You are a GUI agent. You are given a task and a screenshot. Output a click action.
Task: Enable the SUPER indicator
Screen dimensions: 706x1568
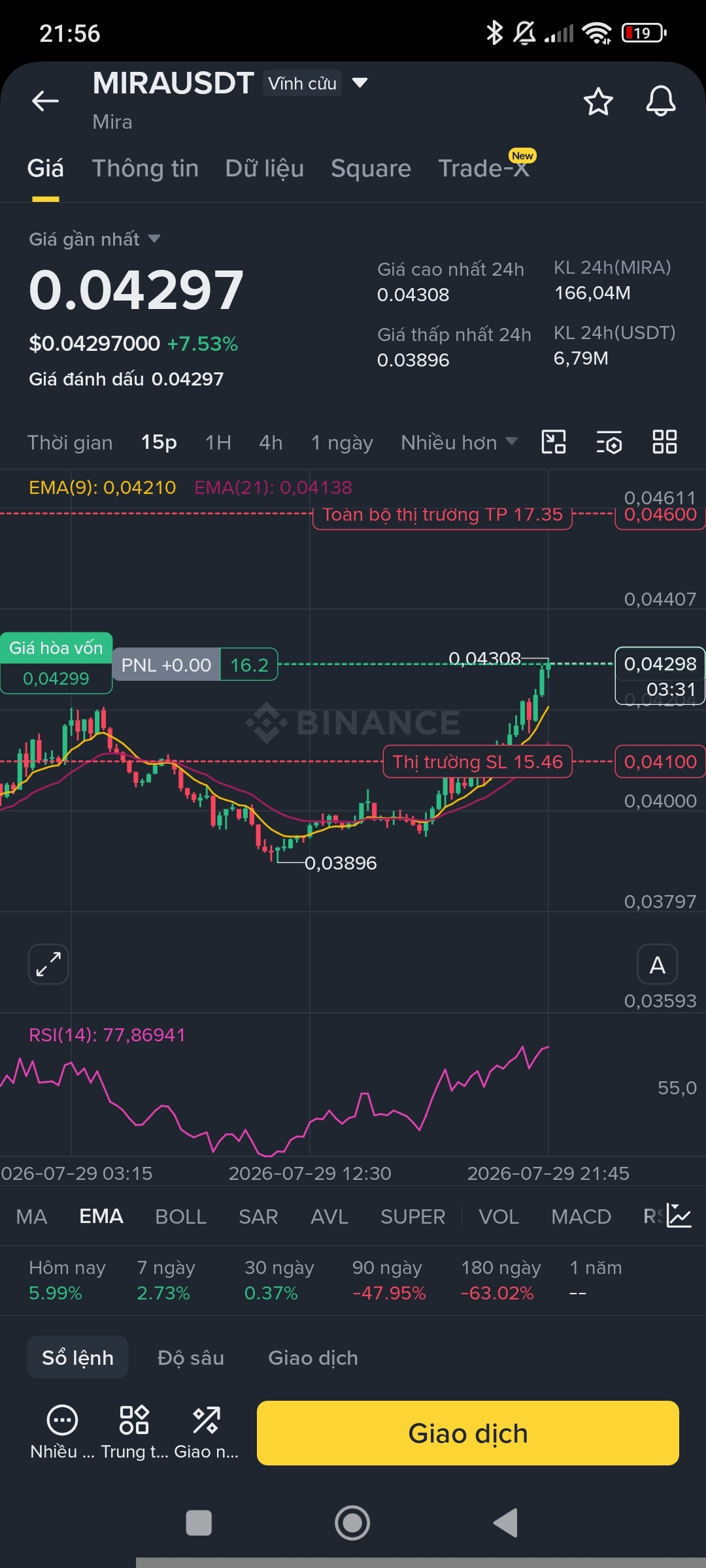[x=413, y=1217]
